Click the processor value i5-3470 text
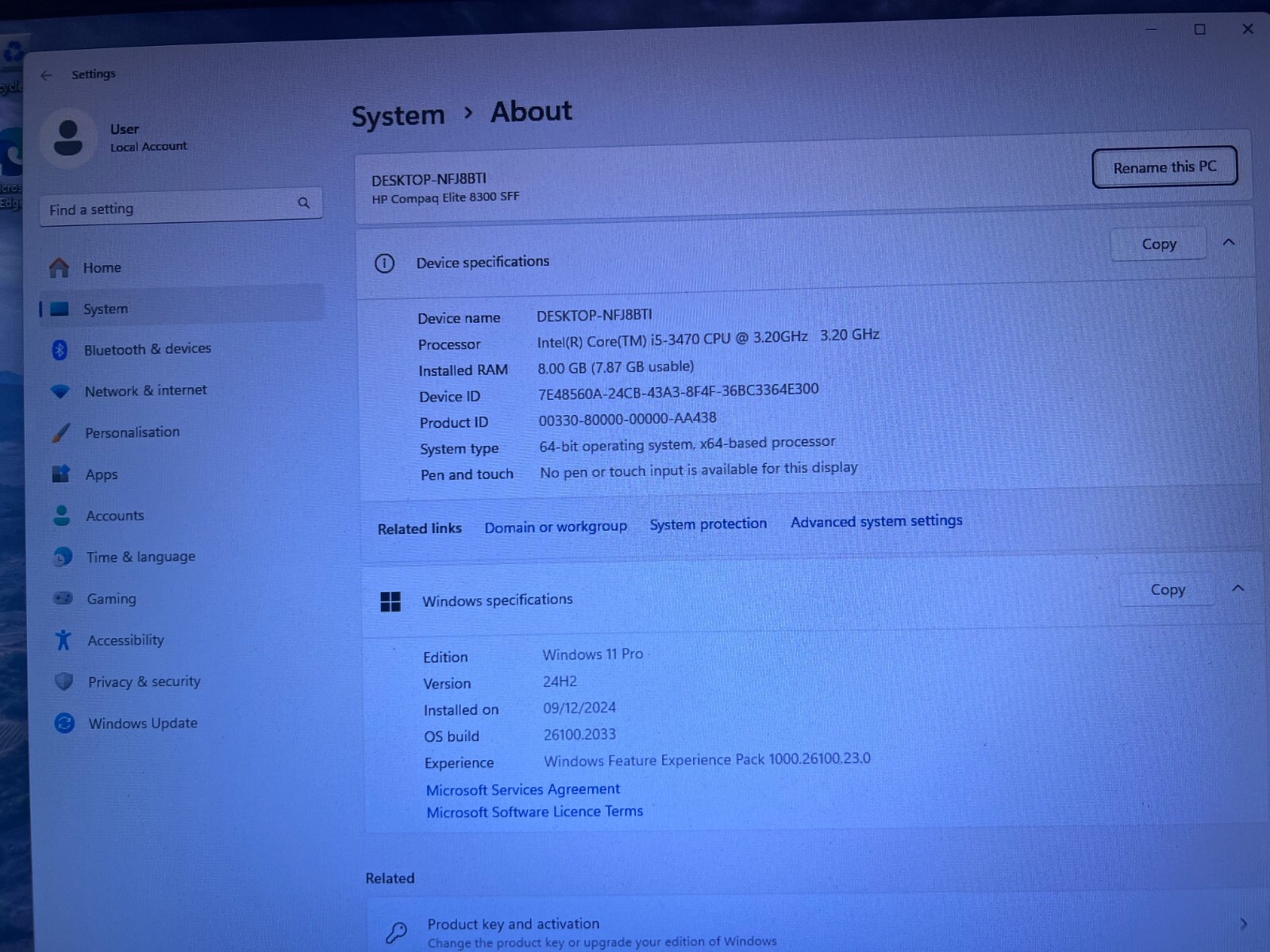The width and height of the screenshot is (1270, 952). pos(708,337)
